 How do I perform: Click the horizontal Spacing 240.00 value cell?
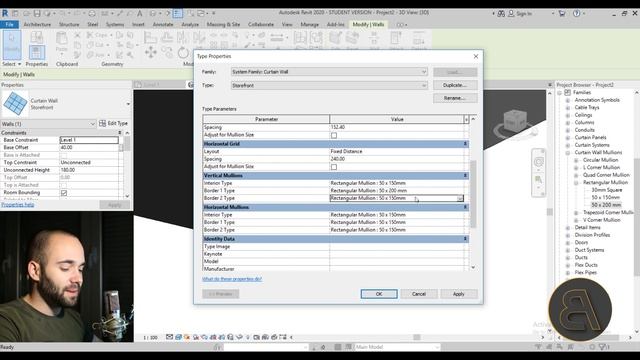click(397, 159)
